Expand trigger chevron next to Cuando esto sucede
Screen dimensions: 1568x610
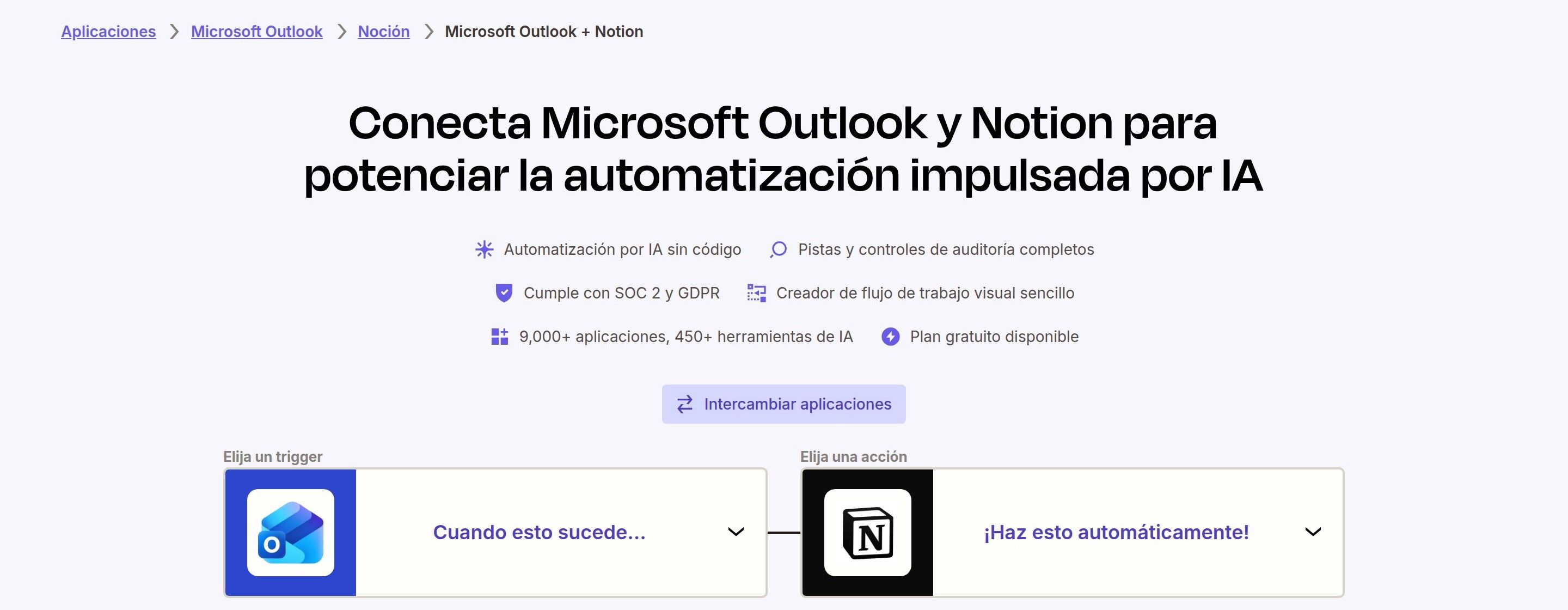tap(736, 532)
